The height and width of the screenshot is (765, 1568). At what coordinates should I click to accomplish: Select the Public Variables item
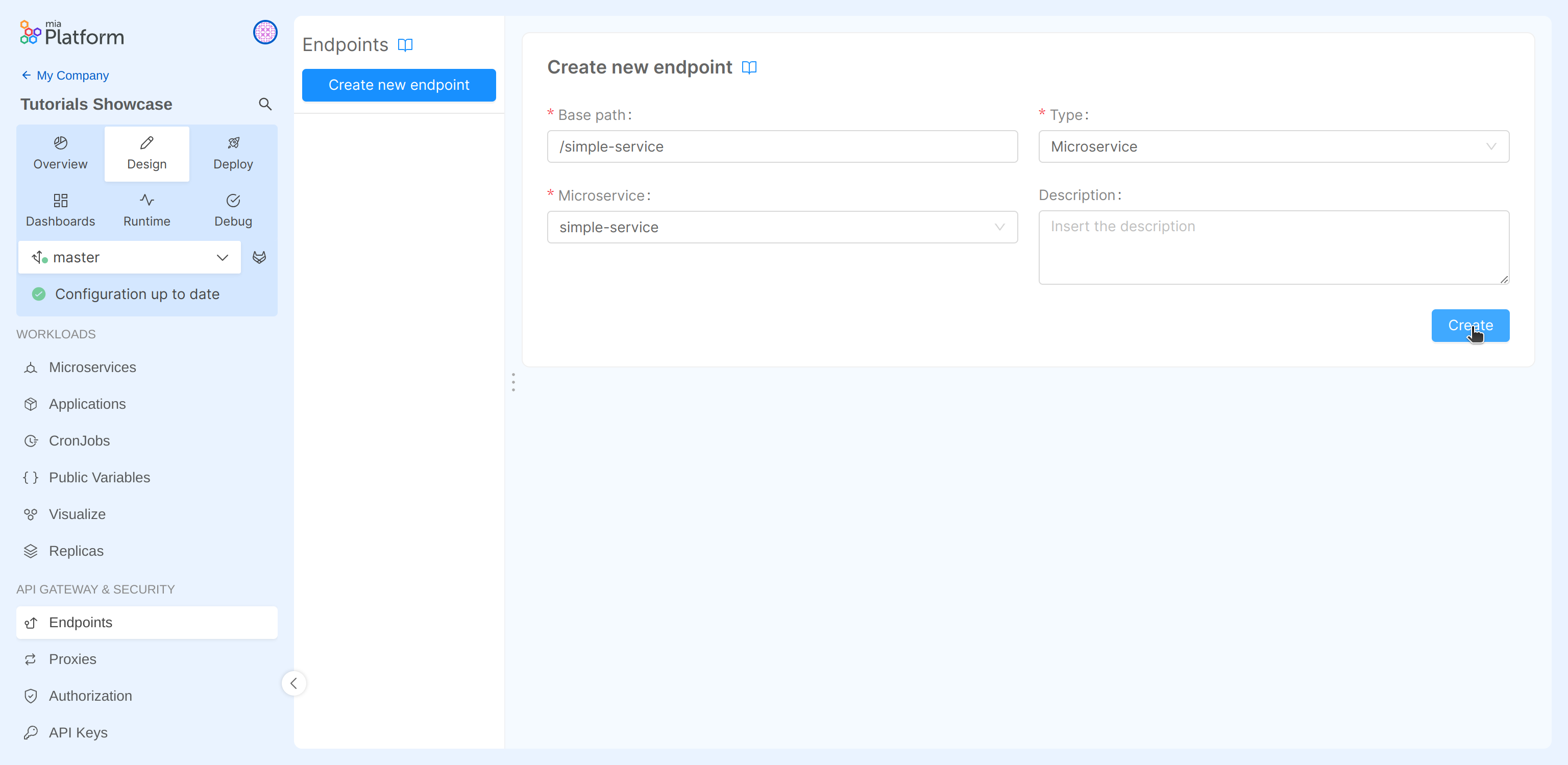pyautogui.click(x=99, y=478)
